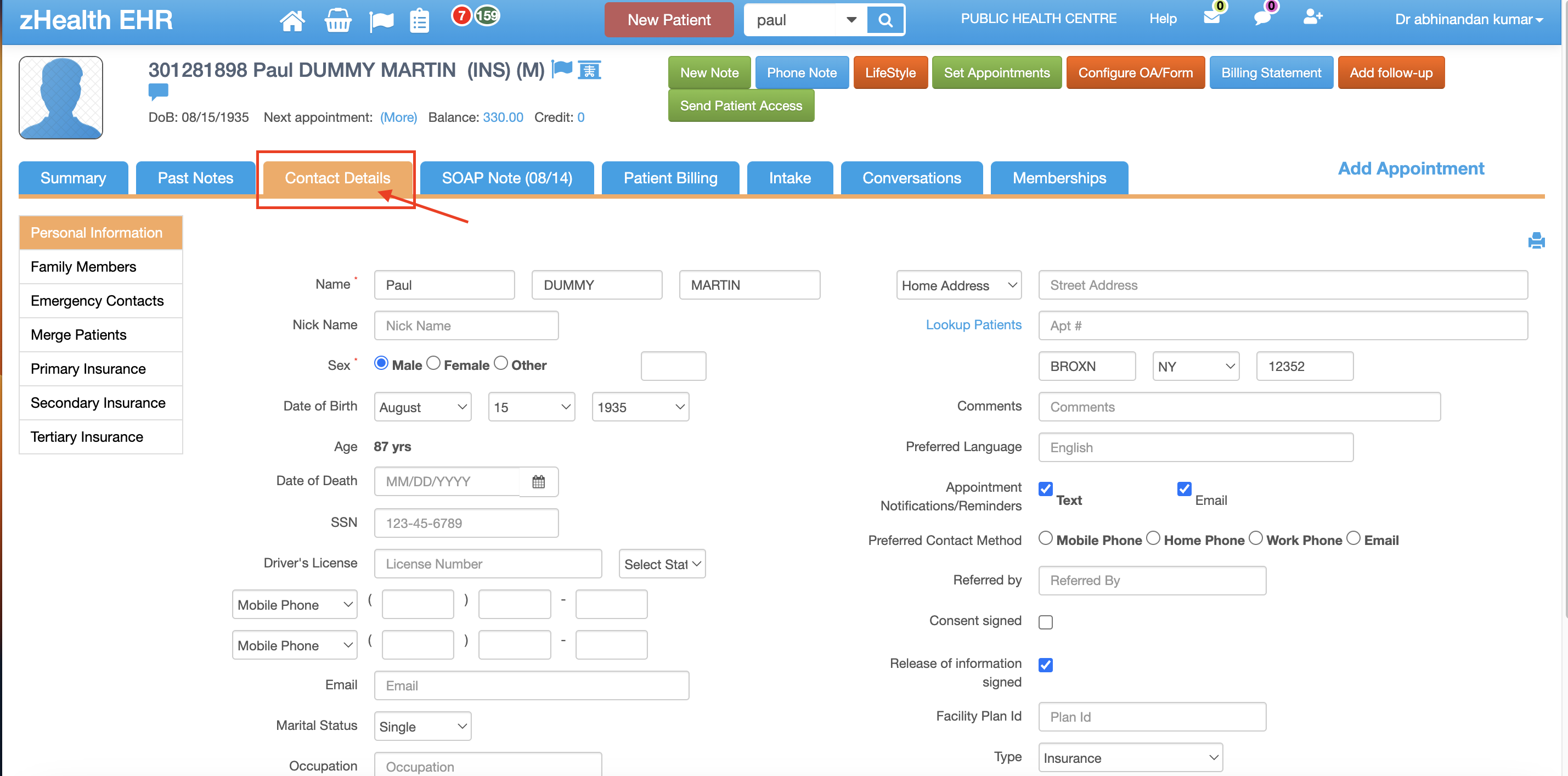Select the Other sex radio button
The height and width of the screenshot is (776, 1568).
click(x=501, y=364)
